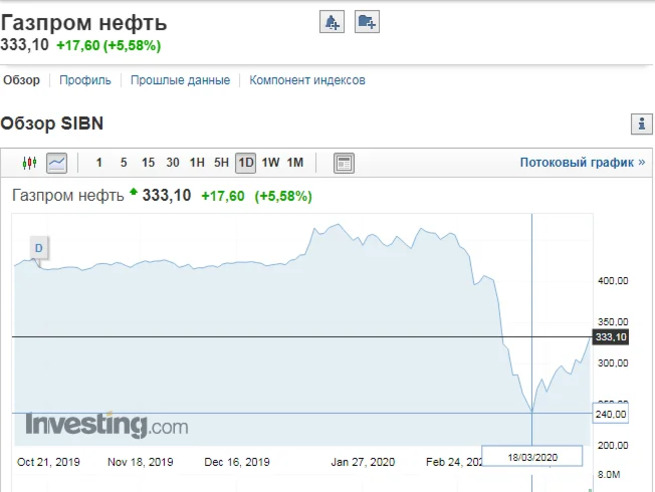Click the 8.0M volume axis label
Viewport: 655px width, 492px height.
[609, 474]
